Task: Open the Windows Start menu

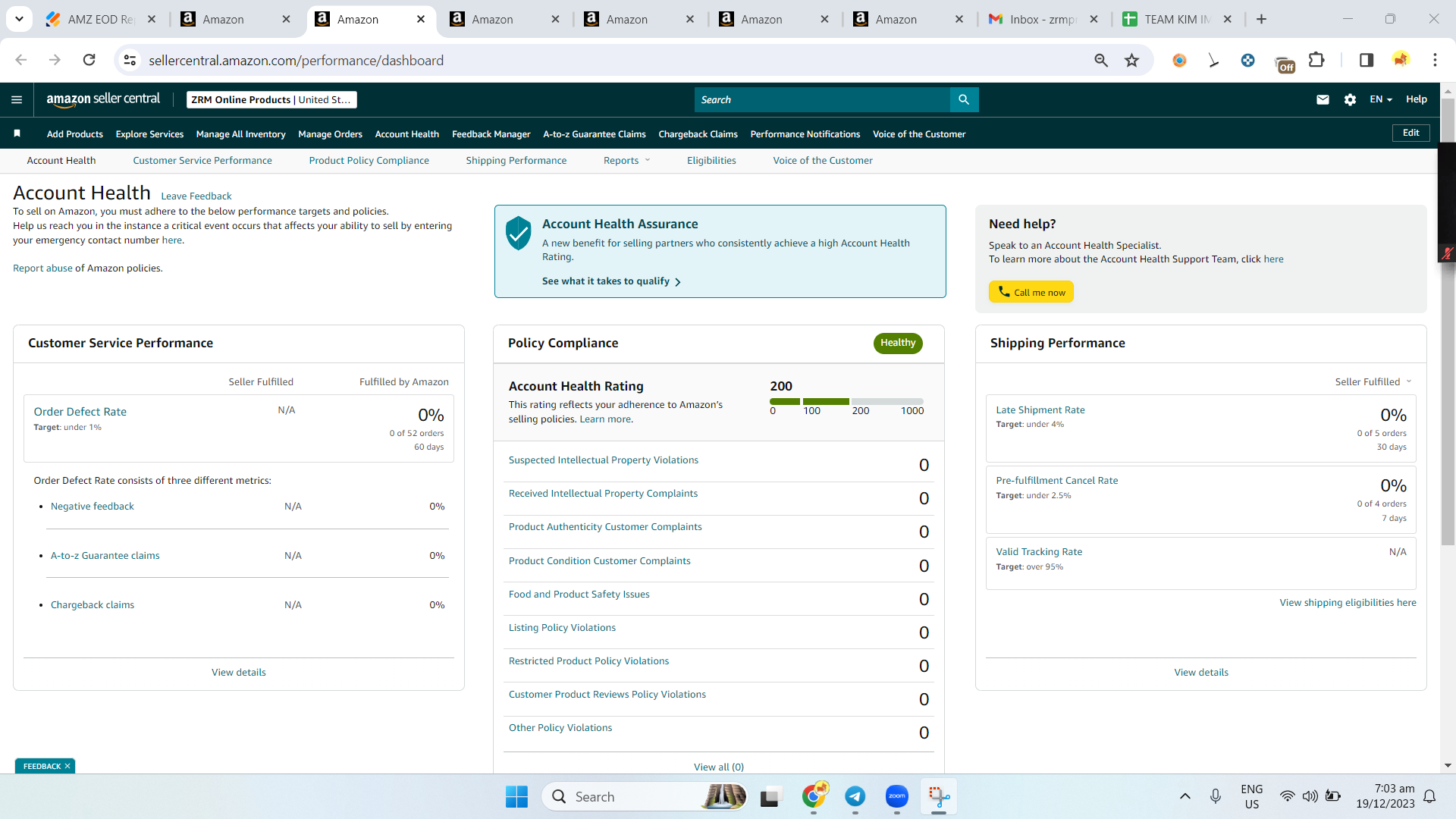Action: pyautogui.click(x=516, y=796)
